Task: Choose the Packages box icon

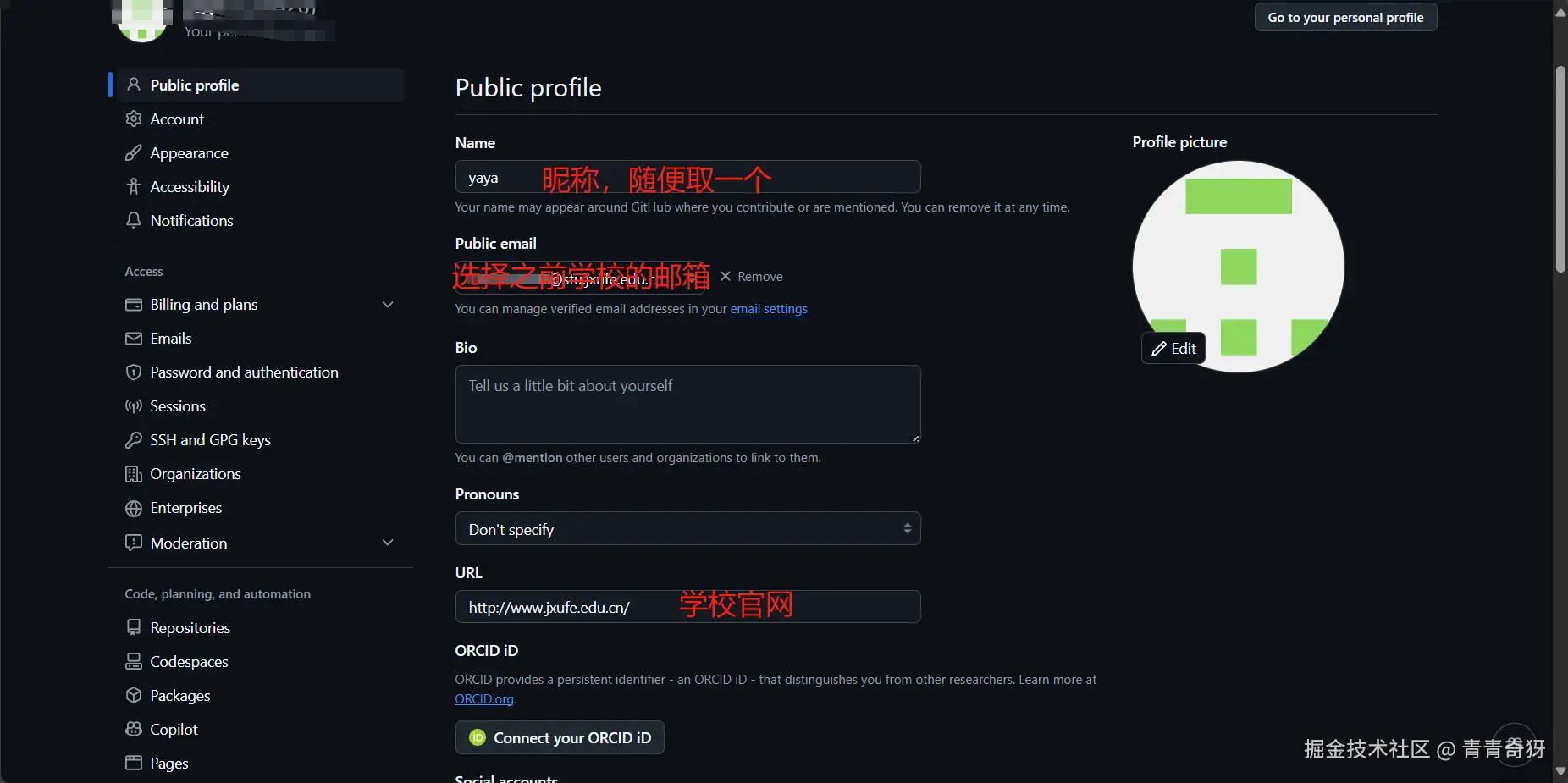Action: tap(133, 695)
